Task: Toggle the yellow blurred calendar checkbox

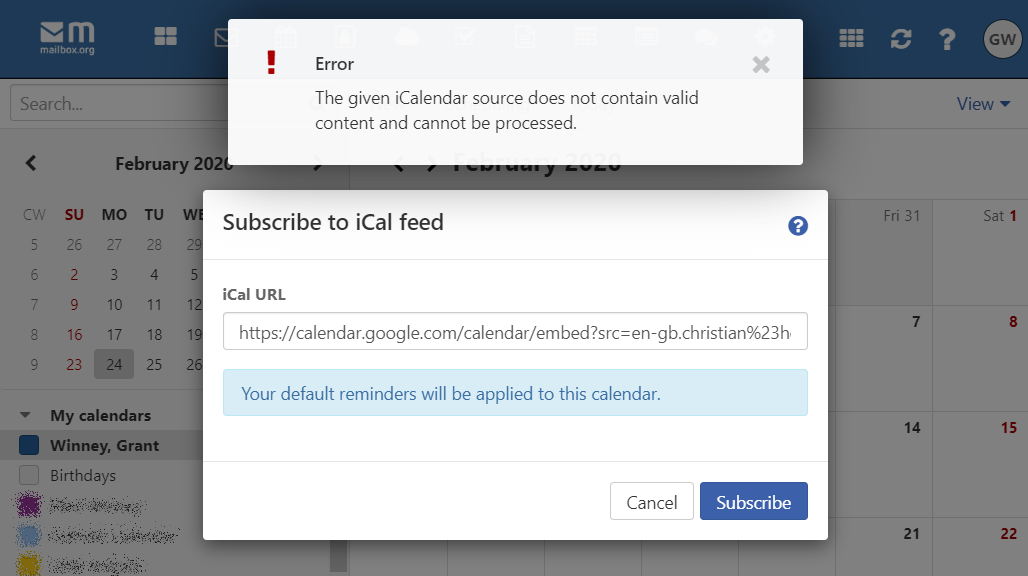Action: click(29, 564)
